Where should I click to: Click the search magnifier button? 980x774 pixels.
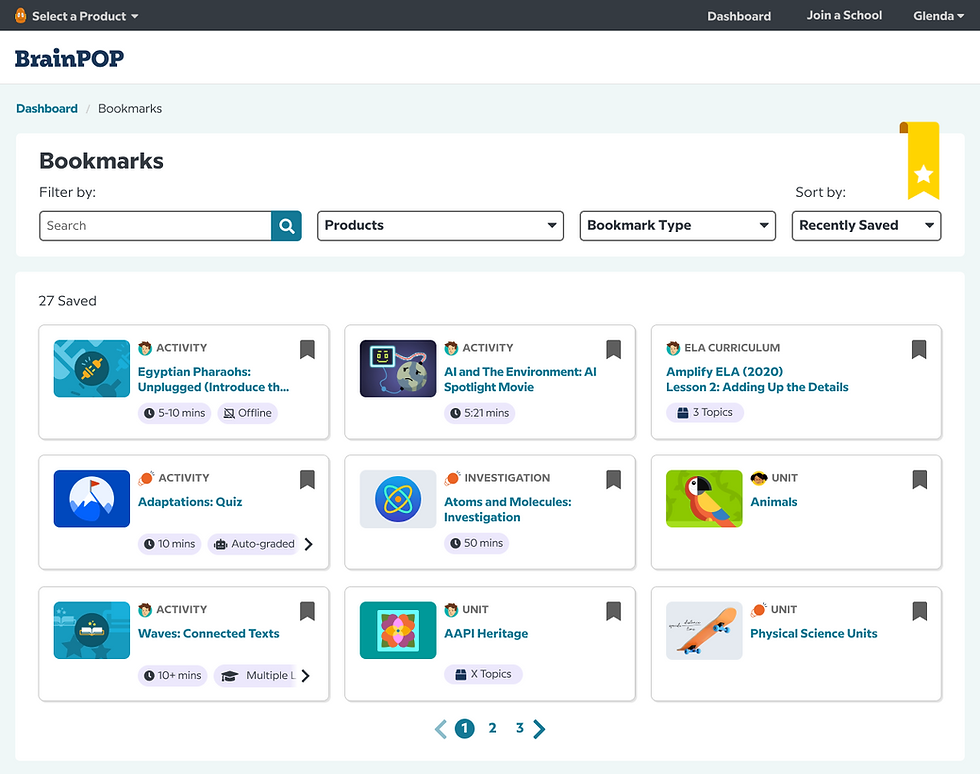click(286, 226)
